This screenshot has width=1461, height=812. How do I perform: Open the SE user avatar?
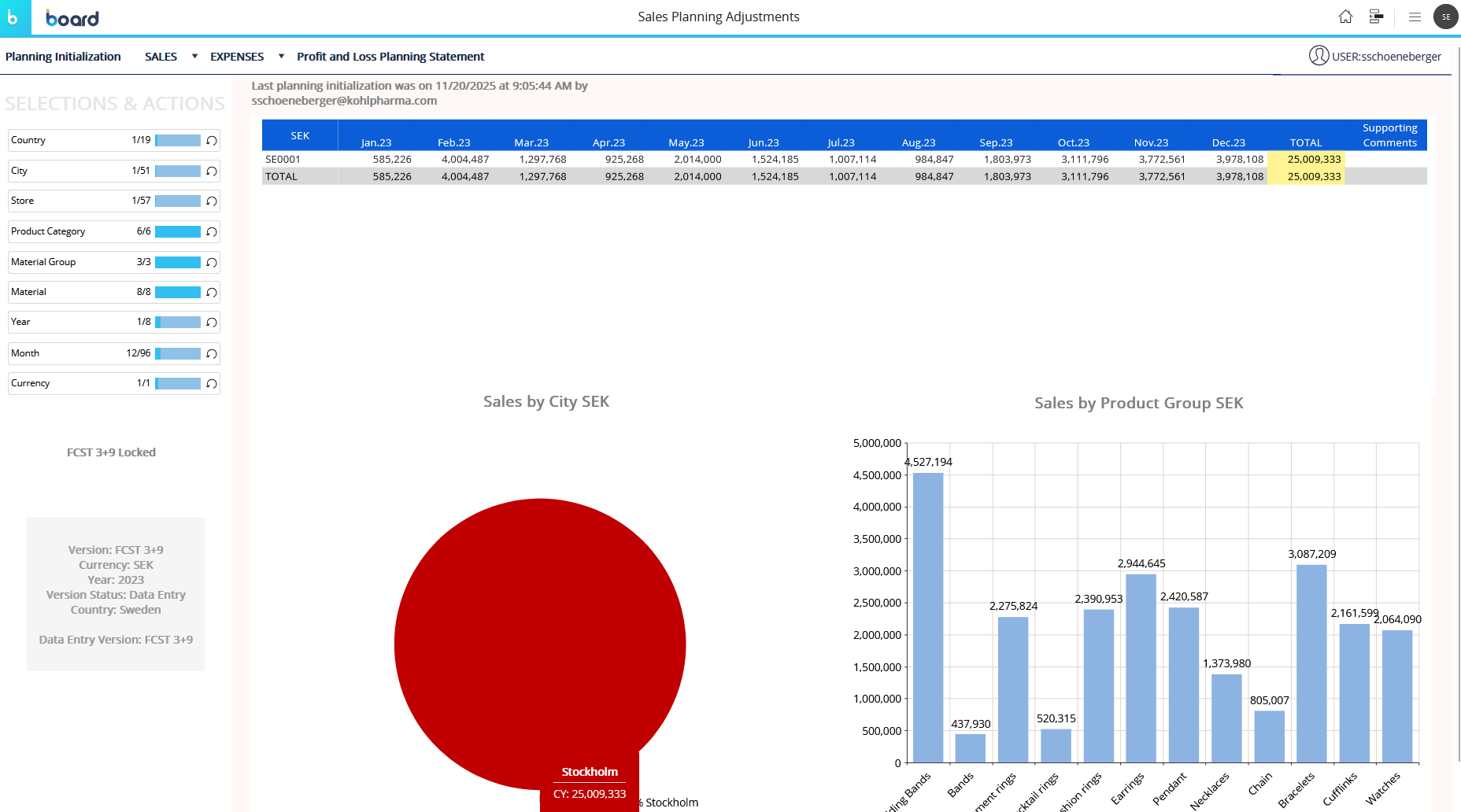(1445, 17)
